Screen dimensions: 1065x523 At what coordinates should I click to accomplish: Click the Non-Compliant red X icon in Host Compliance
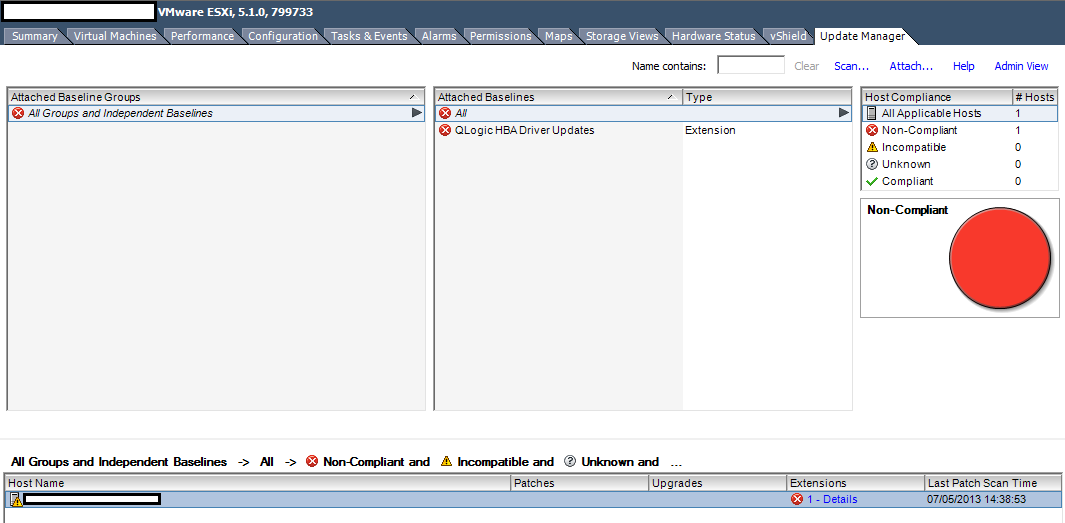click(871, 130)
